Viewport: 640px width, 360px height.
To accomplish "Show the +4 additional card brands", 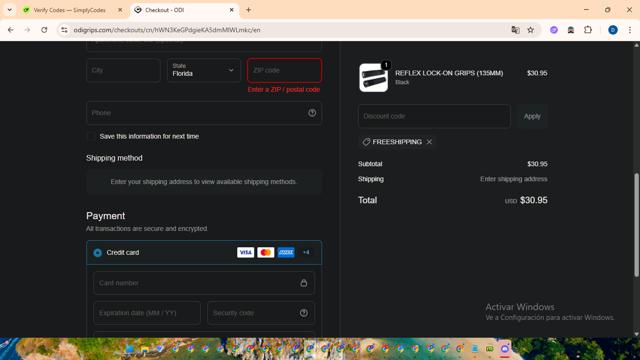I will (306, 252).
